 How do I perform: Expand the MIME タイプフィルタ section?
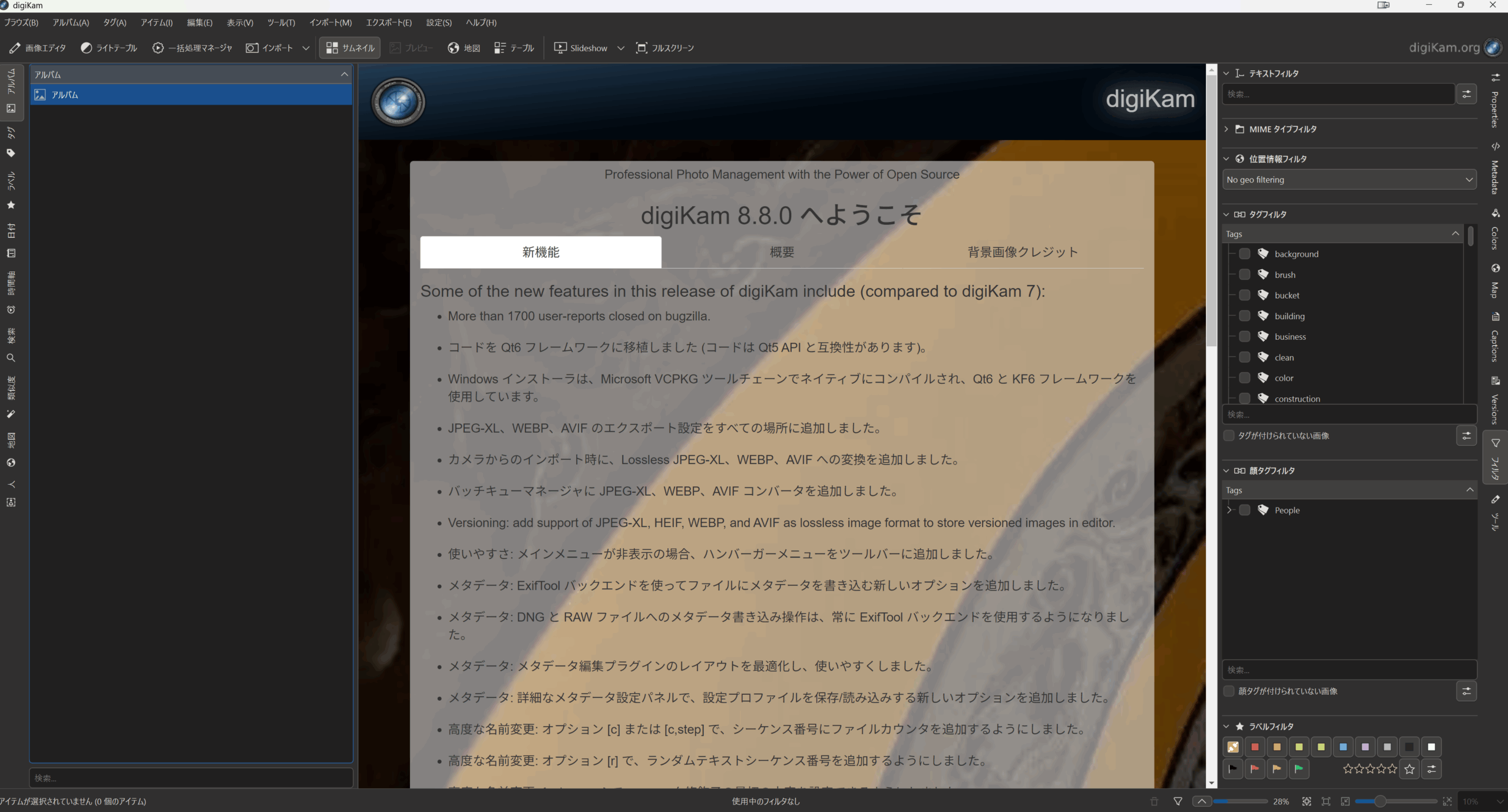pos(1226,129)
